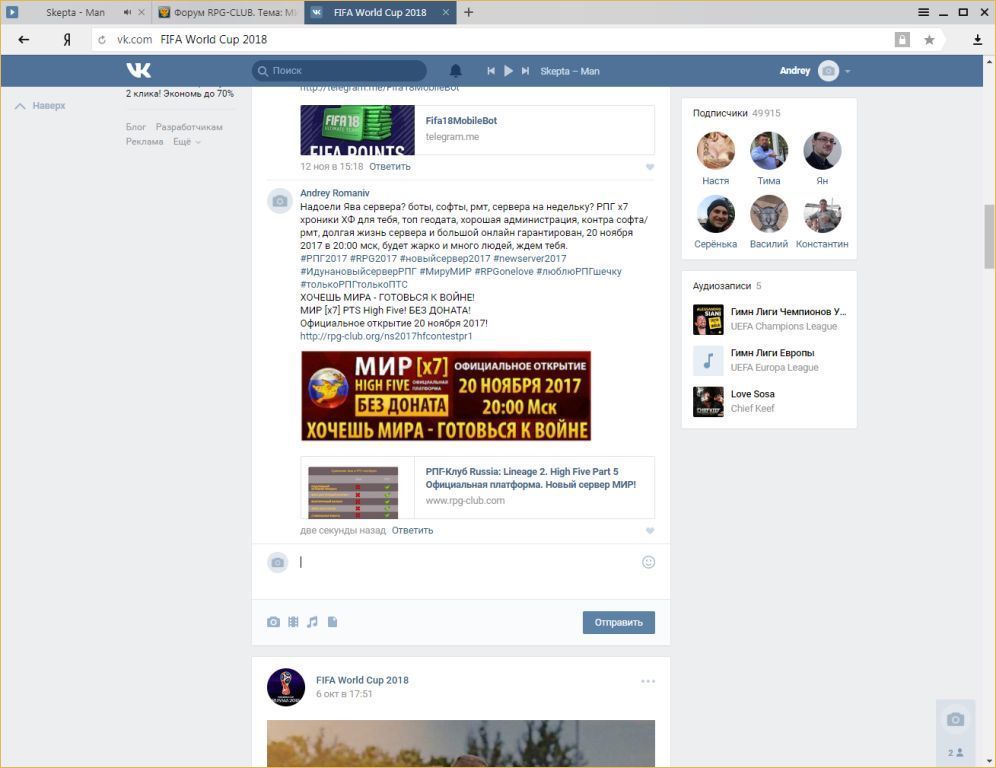996x768 pixels.
Task: Open the Реклама footer link
Action: point(144,142)
